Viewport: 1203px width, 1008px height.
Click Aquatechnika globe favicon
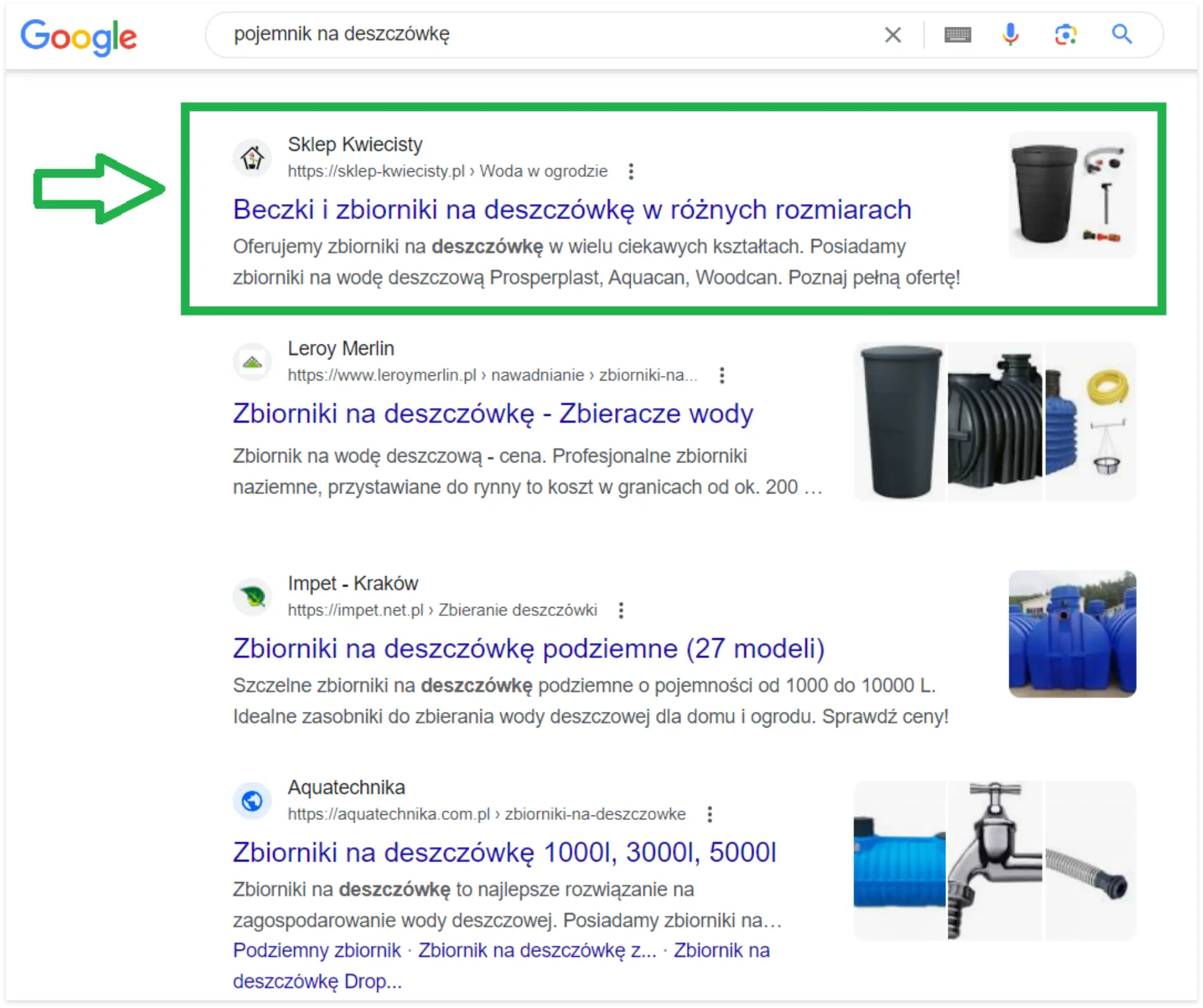pyautogui.click(x=252, y=801)
